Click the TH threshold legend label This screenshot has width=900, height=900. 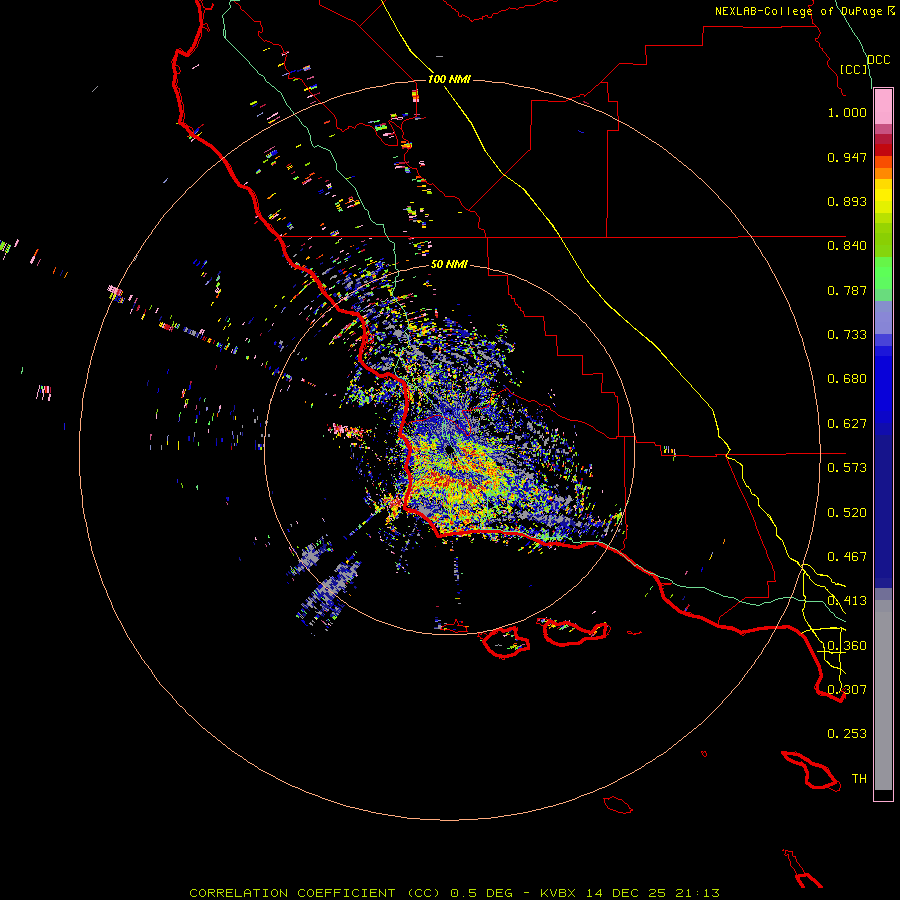tap(859, 779)
